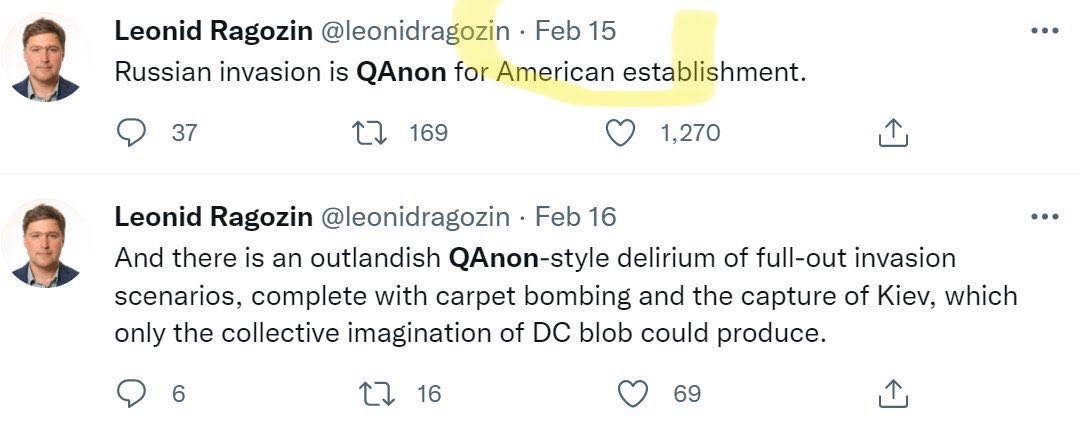Retweet the tweet showing 16 retweets
This screenshot has height=421, width=1079.
tap(376, 393)
